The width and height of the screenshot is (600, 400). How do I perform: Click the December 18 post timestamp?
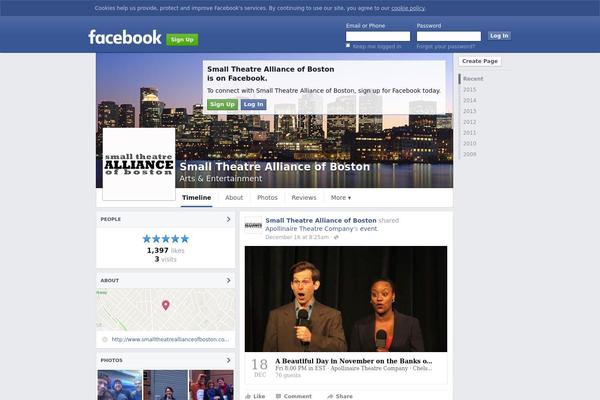[x=297, y=237]
